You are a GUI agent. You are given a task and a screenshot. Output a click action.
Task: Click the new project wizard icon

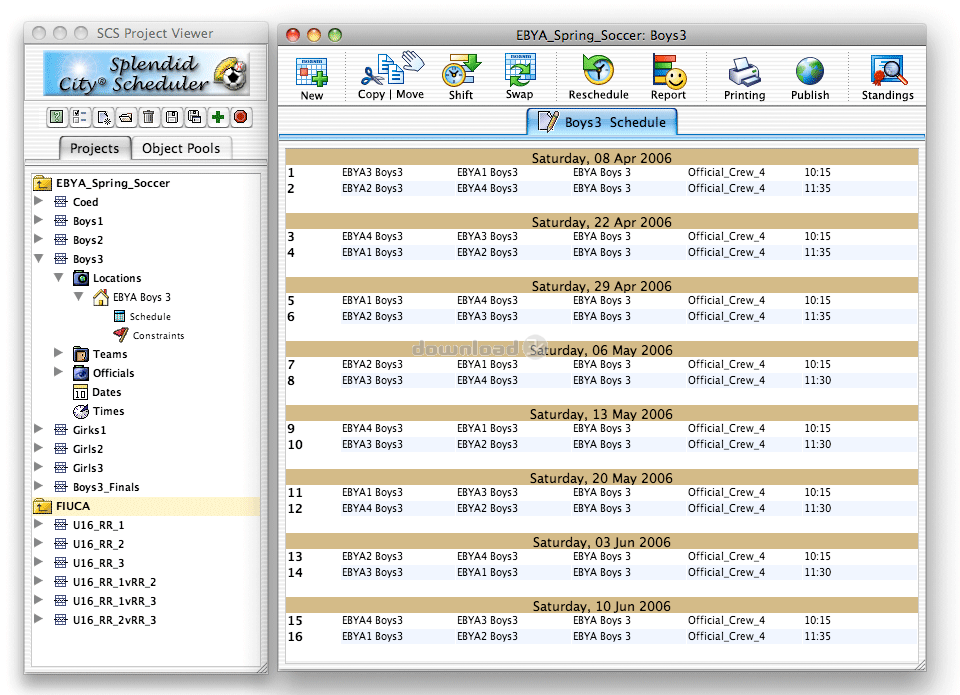[103, 117]
